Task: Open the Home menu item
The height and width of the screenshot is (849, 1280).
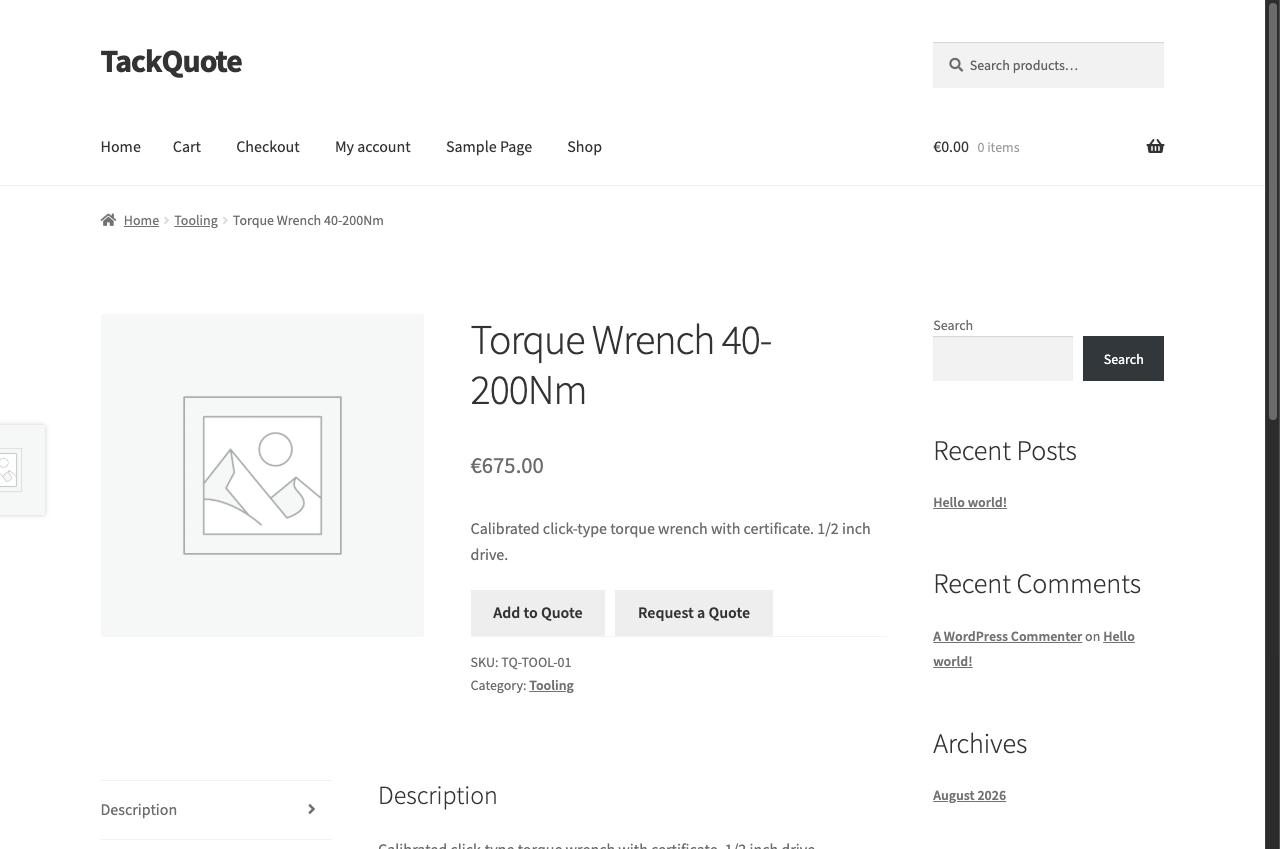Action: click(x=120, y=147)
